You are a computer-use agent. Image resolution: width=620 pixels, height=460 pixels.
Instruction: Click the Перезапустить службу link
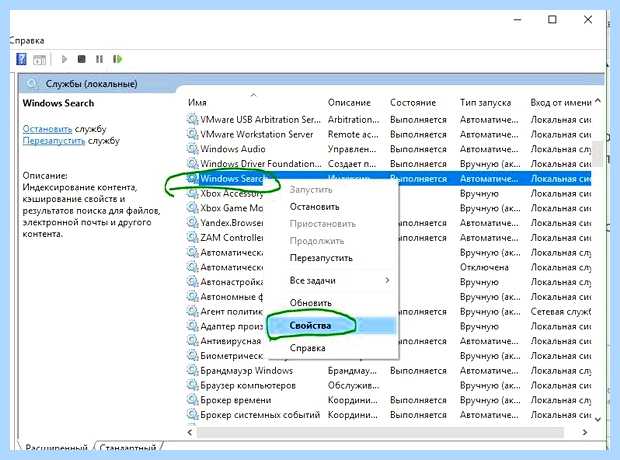coord(53,141)
